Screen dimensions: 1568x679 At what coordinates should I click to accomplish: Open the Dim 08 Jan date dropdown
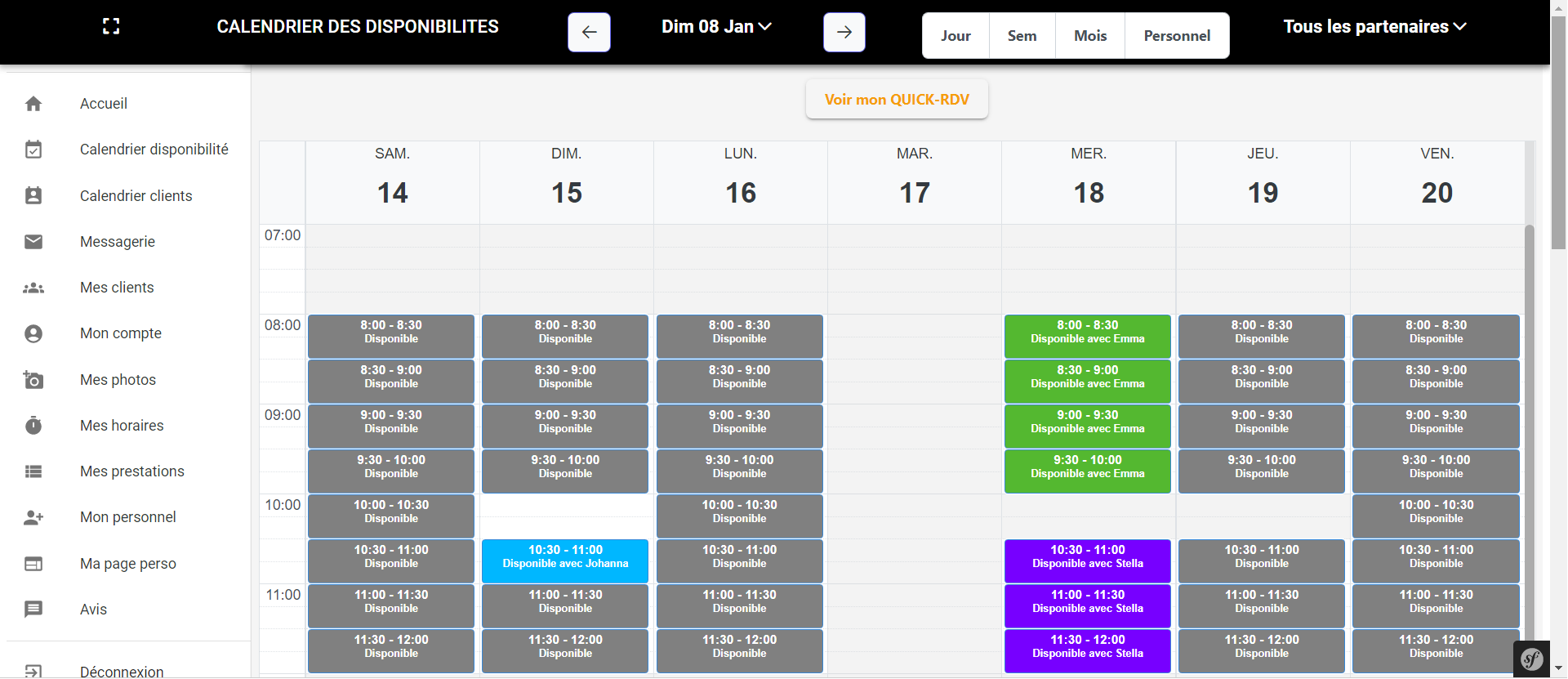click(x=716, y=27)
